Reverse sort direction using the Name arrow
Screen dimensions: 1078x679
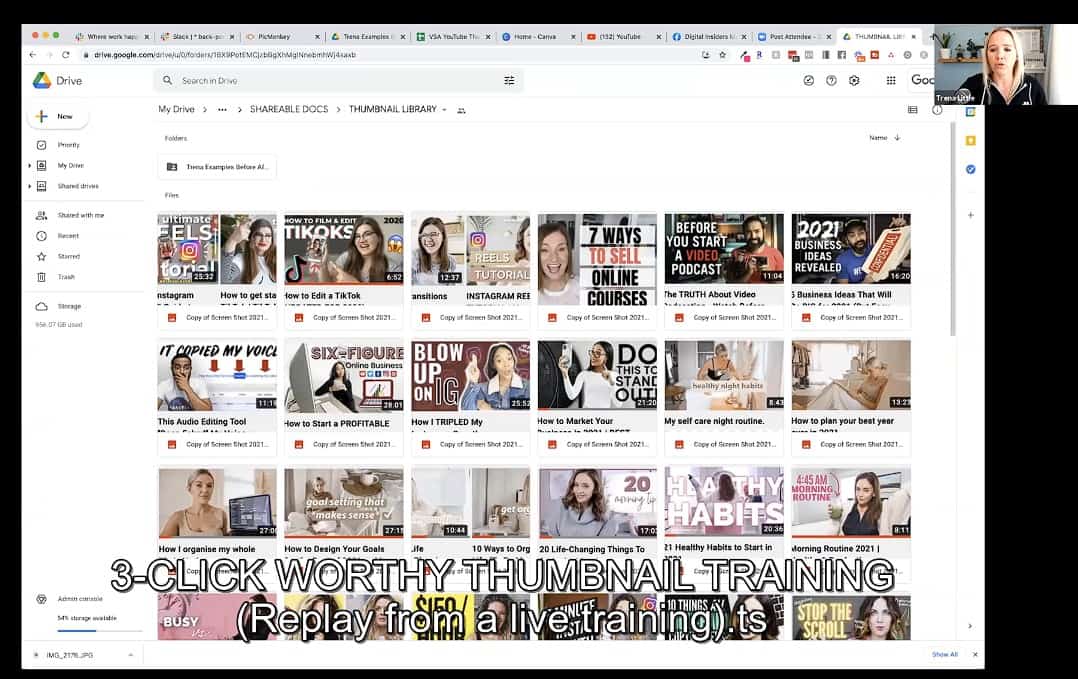[x=897, y=138]
